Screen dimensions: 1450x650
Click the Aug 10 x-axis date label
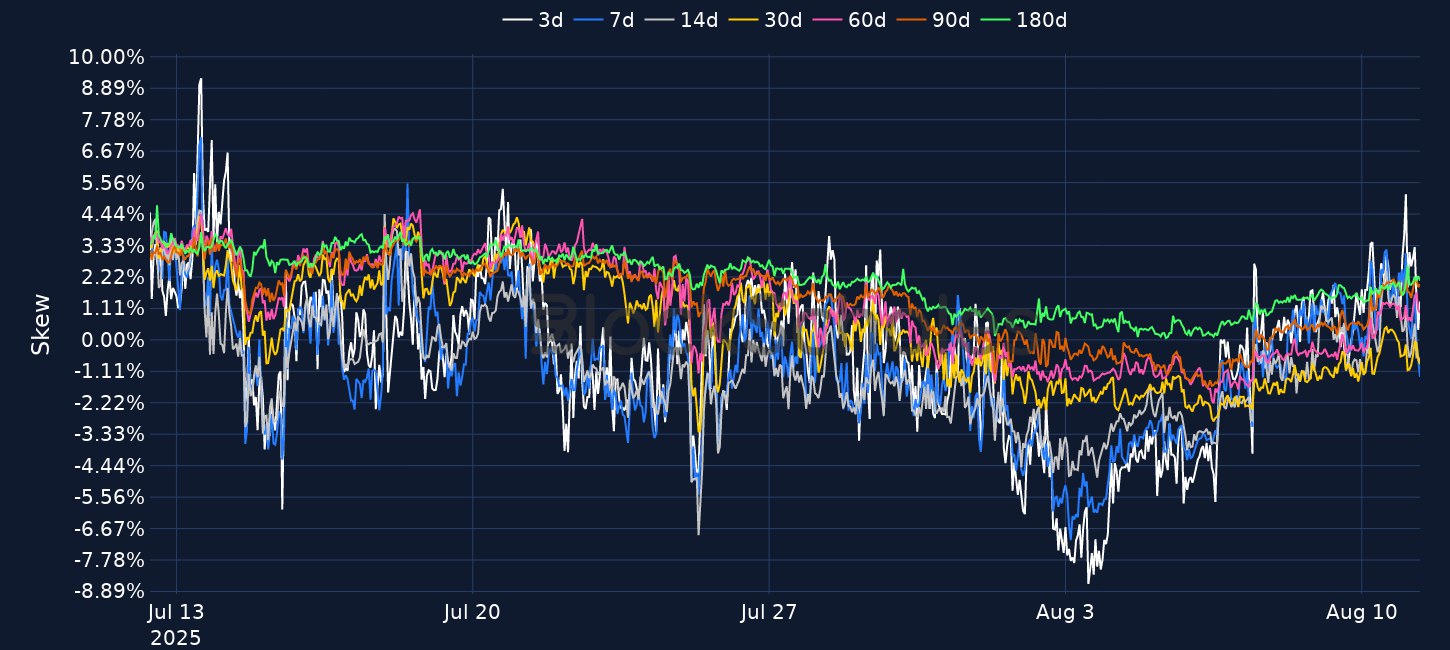tap(1361, 613)
